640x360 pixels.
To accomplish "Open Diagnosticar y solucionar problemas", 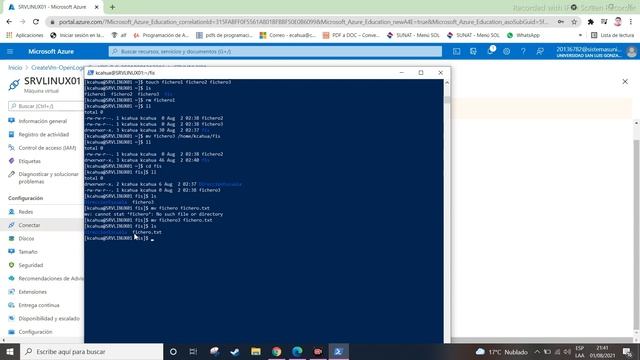I will click(48, 178).
